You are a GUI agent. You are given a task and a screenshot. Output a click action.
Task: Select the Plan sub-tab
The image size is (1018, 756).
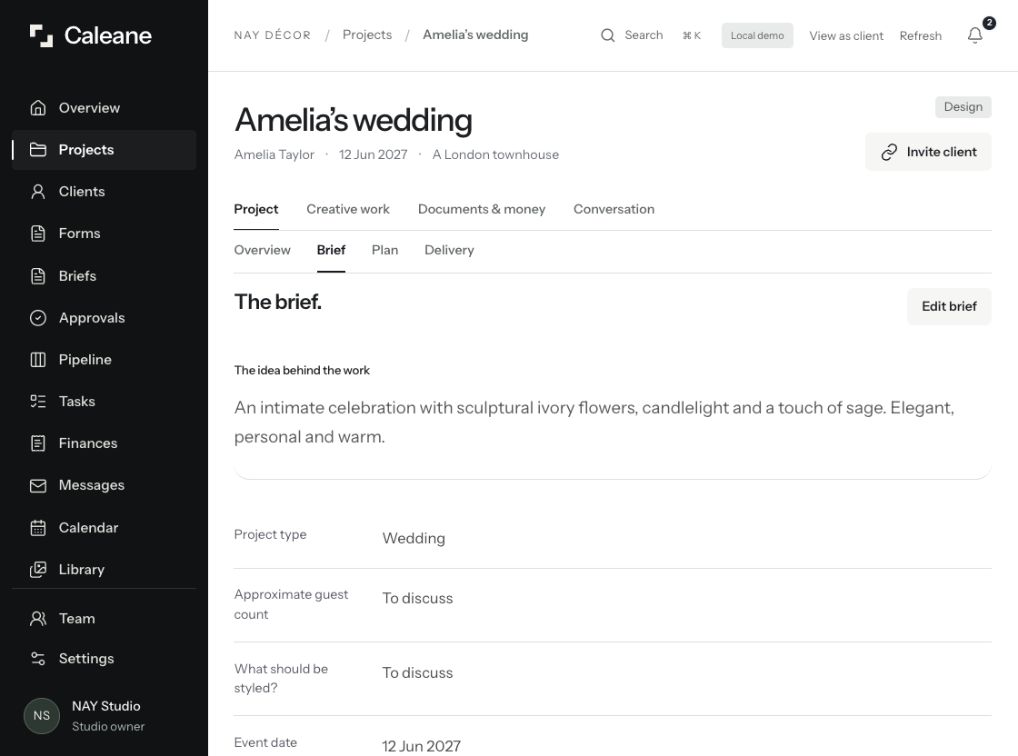point(385,250)
